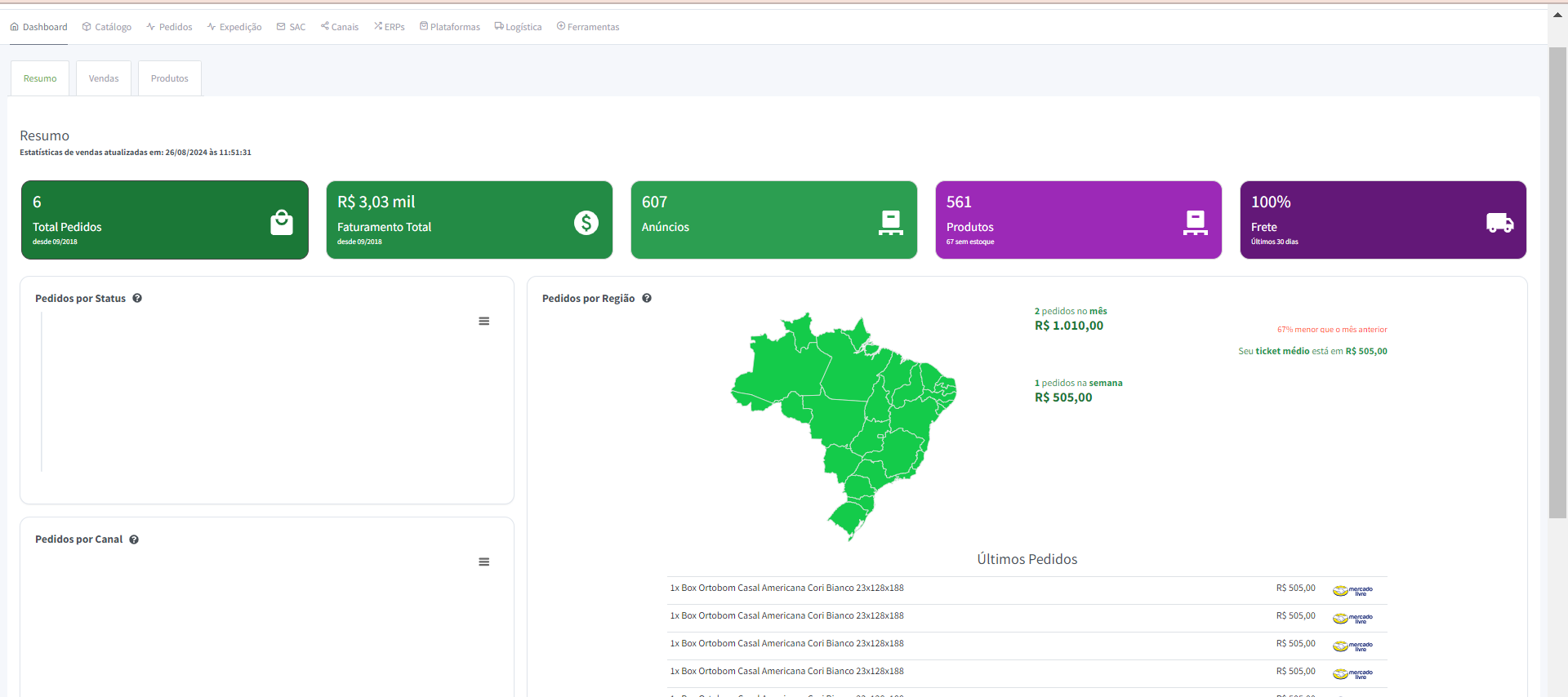Click the Pedidos pulse icon in navbar
The width and height of the screenshot is (1568, 697).
coord(151,27)
